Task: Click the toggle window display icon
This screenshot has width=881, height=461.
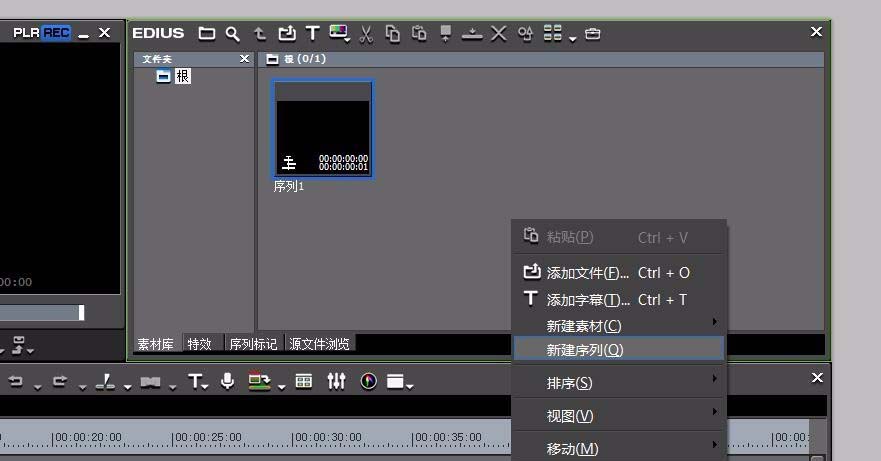Action: tap(259, 381)
